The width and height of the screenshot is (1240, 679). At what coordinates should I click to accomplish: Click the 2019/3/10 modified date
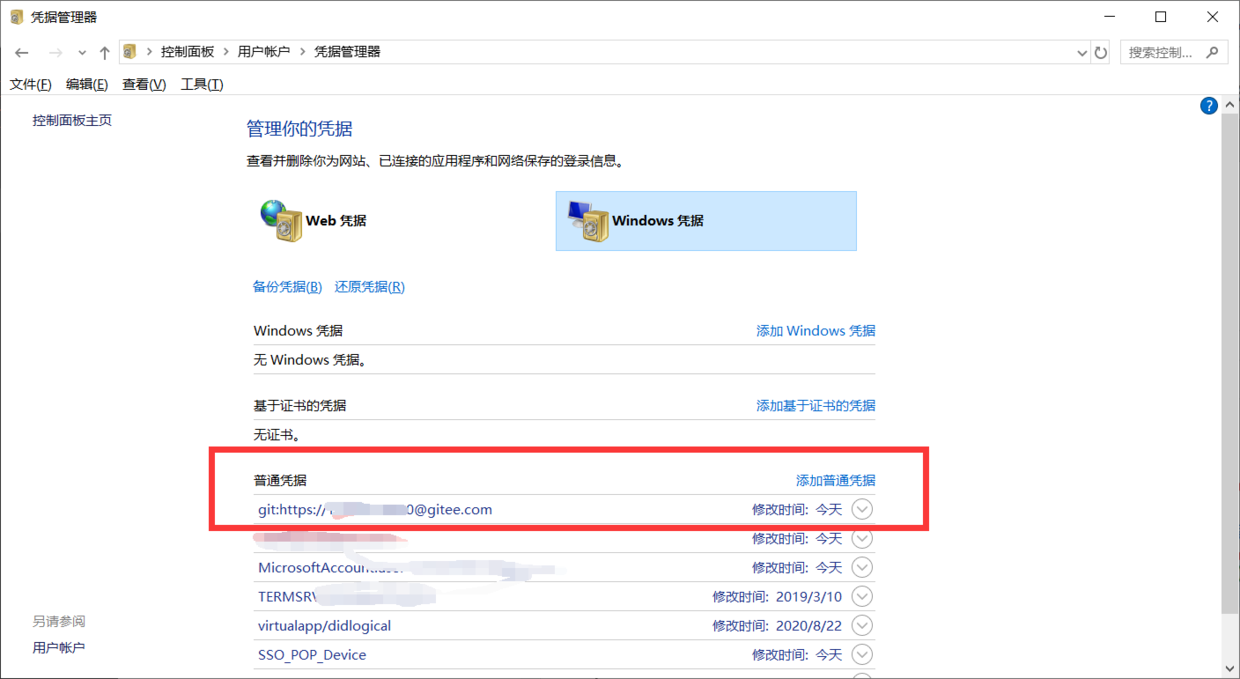[809, 597]
